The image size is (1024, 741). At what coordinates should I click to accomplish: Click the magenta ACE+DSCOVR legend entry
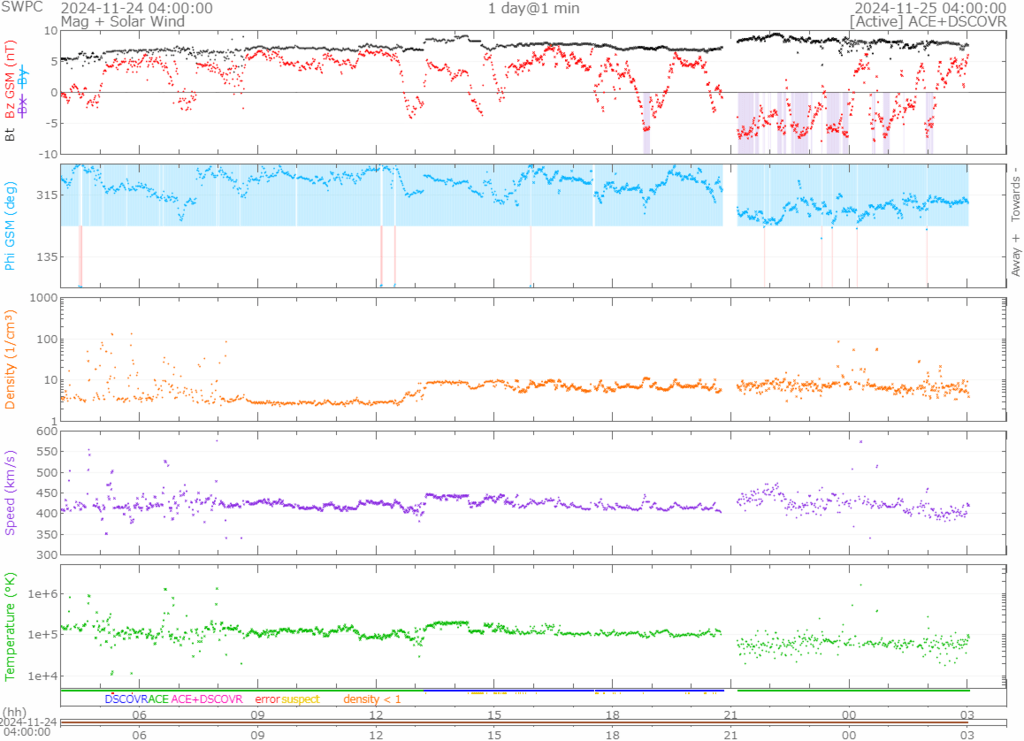pyautogui.click(x=207, y=699)
